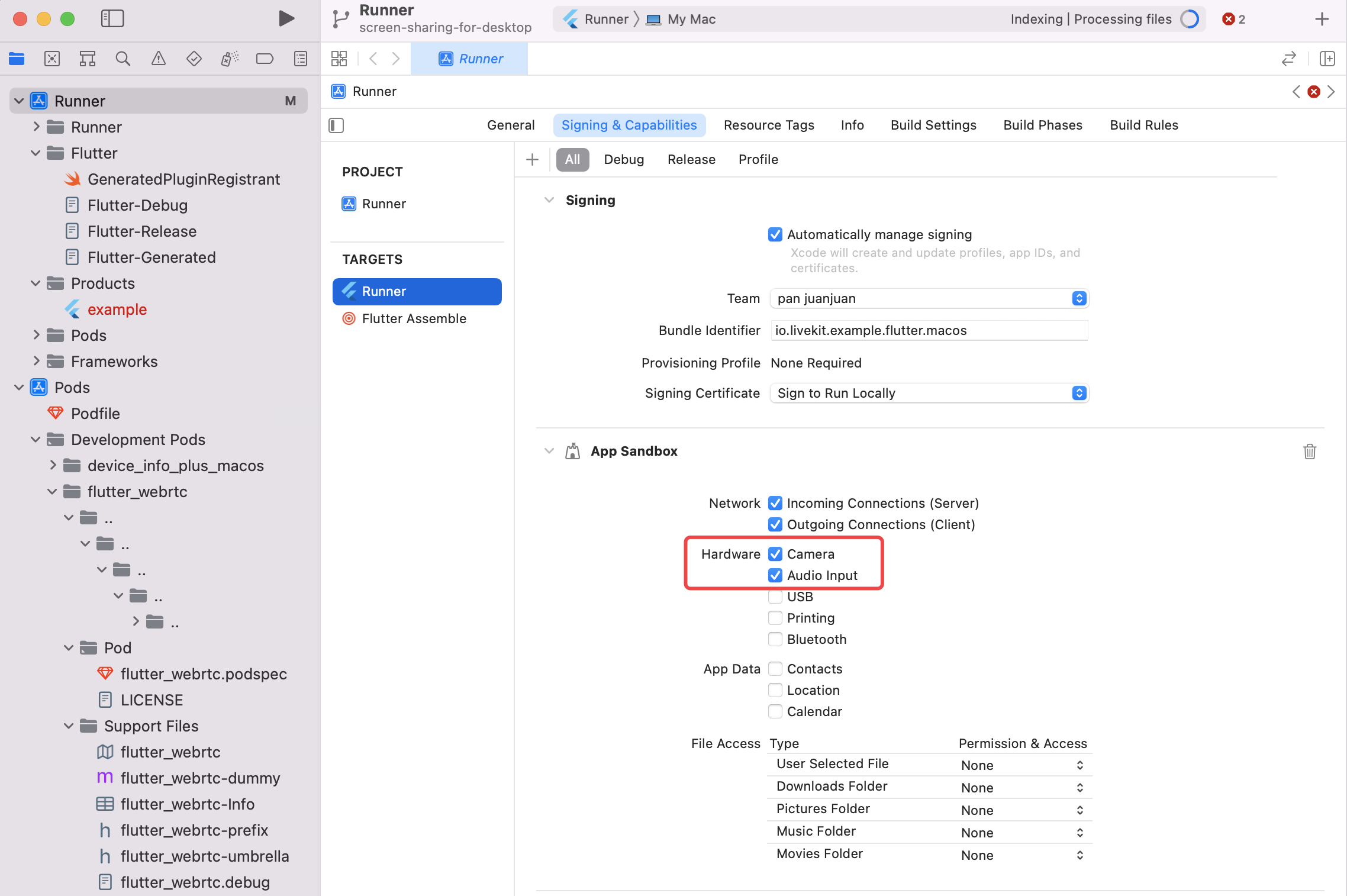The height and width of the screenshot is (896, 1347).
Task: Toggle the navigator sidebar visibility
Action: [x=112, y=19]
